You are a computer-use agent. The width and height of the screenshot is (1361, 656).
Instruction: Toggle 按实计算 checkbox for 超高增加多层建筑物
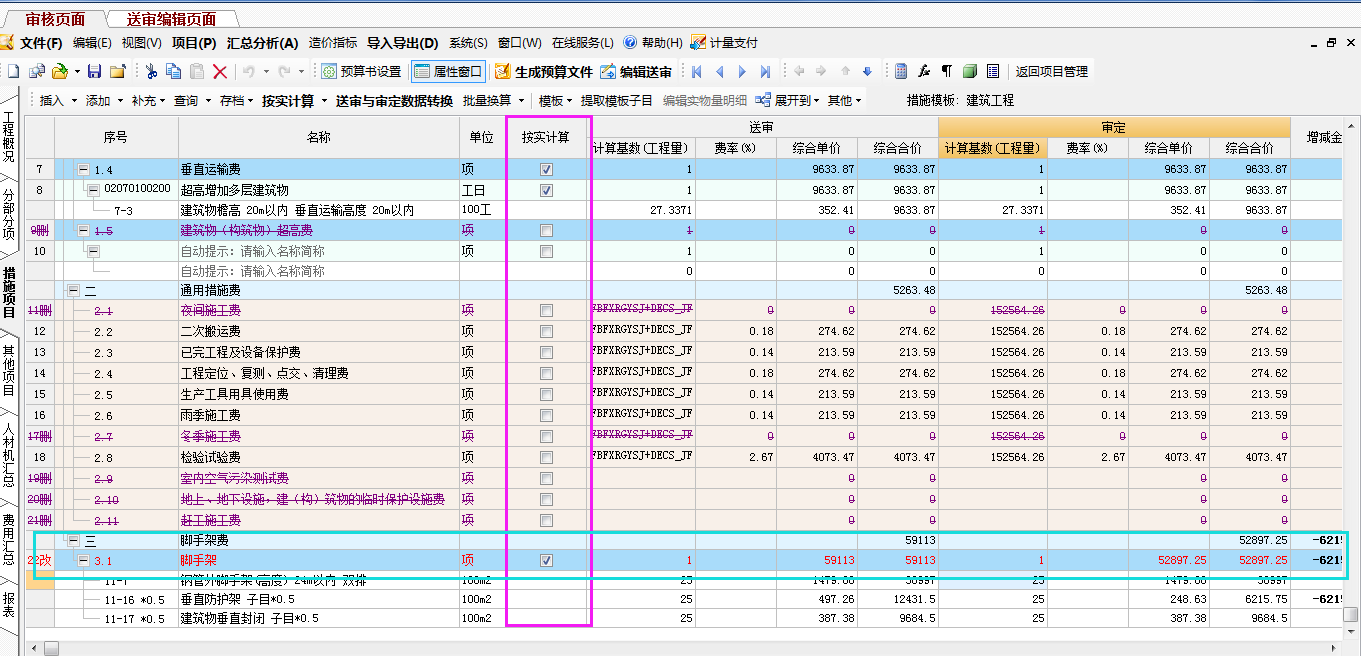click(x=546, y=190)
